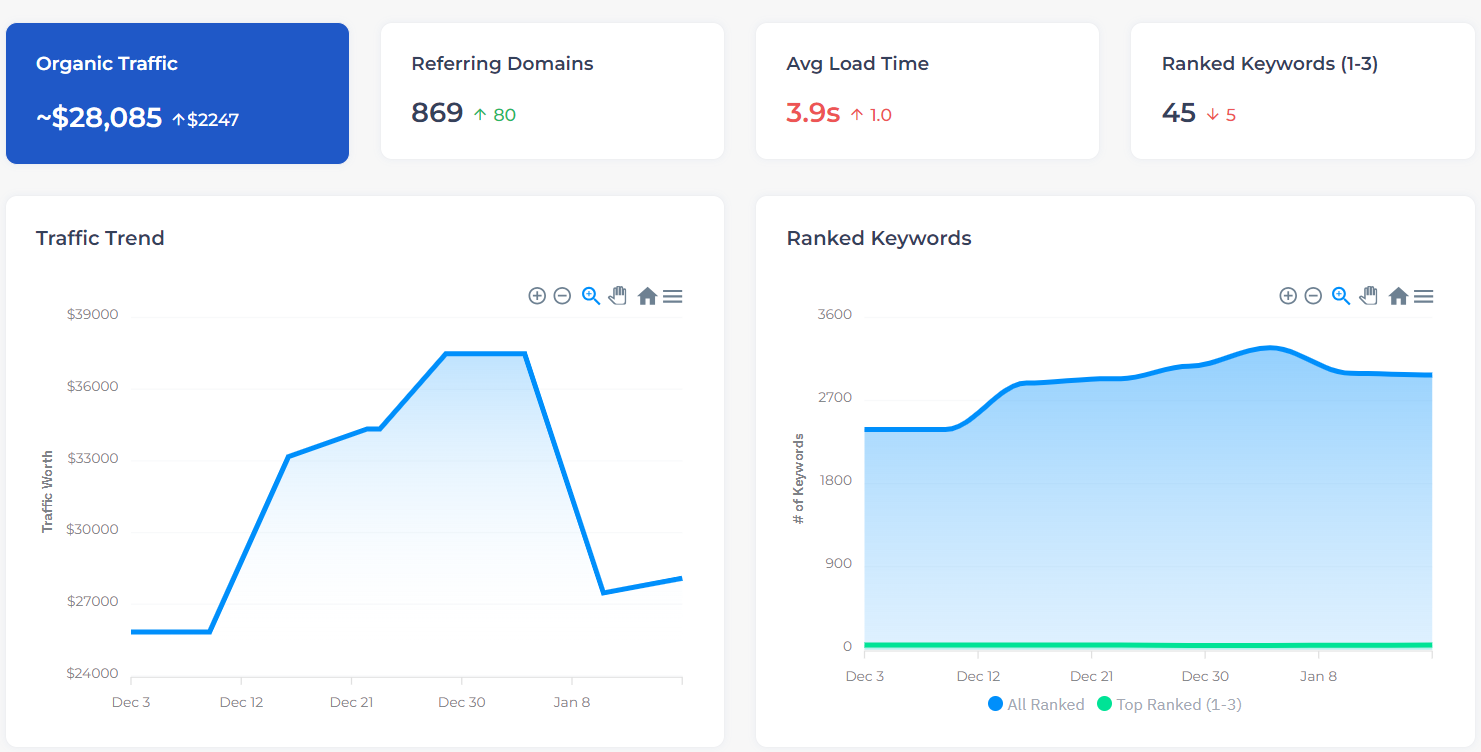Image resolution: width=1481 pixels, height=752 pixels.
Task: Select the Referring Domains card
Action: [x=552, y=91]
